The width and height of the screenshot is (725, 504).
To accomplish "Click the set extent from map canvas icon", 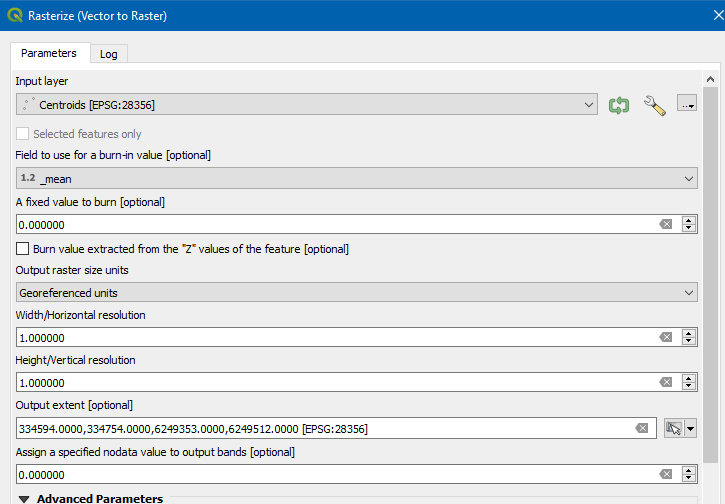I will coord(674,429).
